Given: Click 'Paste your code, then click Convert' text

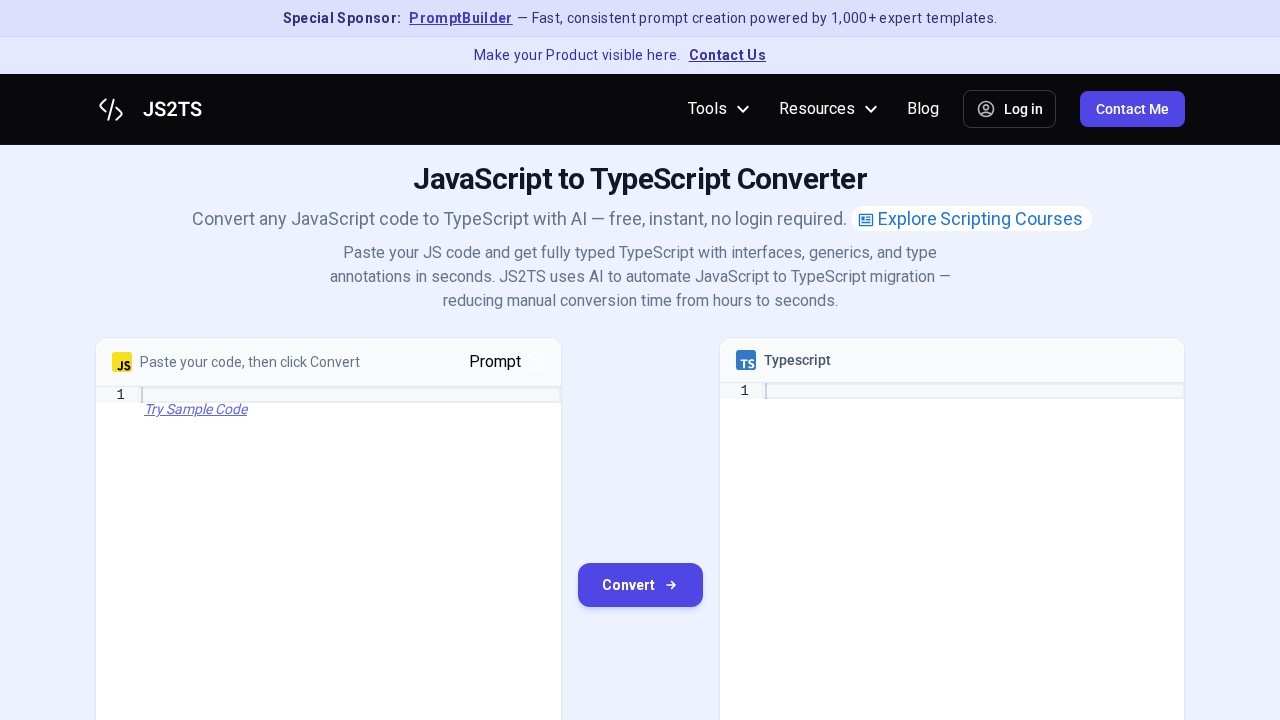Looking at the screenshot, I should [x=250, y=362].
